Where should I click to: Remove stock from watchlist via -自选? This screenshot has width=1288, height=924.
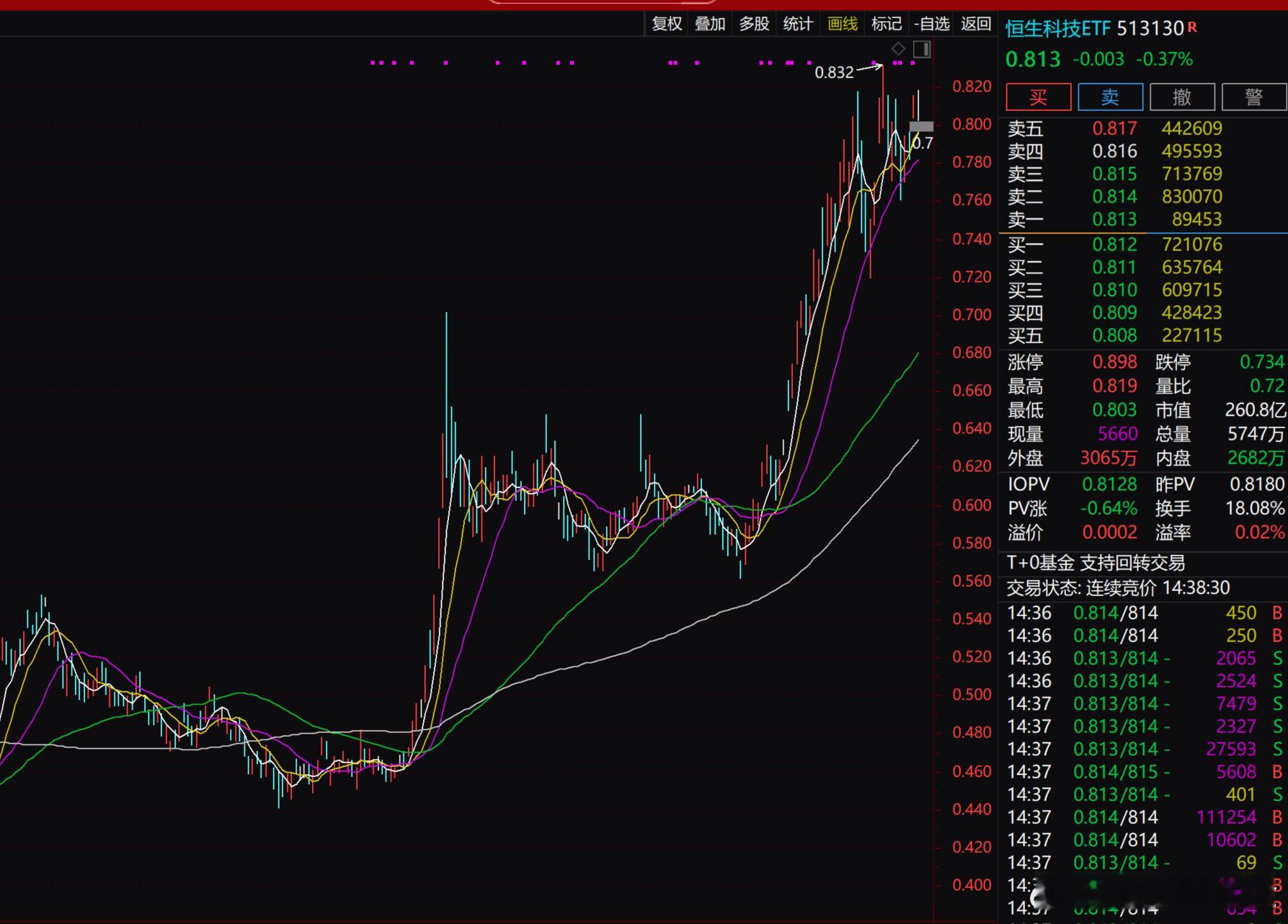tap(932, 24)
